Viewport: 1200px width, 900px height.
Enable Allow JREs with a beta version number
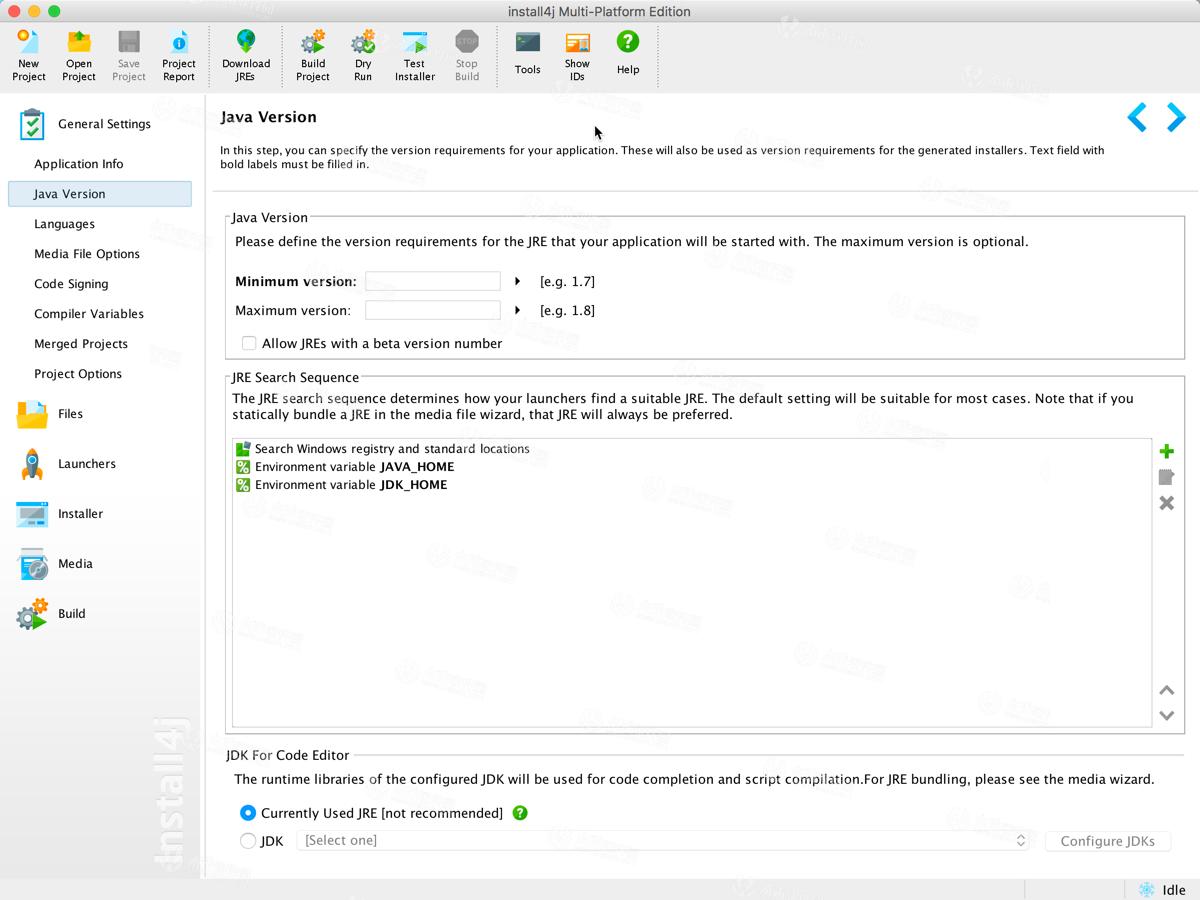248,343
